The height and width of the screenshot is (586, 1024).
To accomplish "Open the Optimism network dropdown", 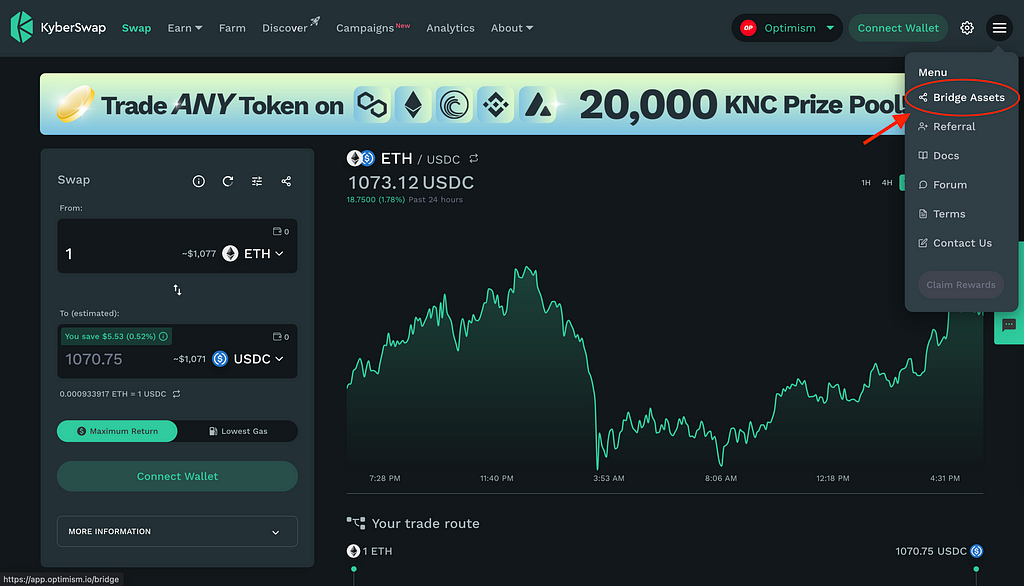I will tap(787, 28).
